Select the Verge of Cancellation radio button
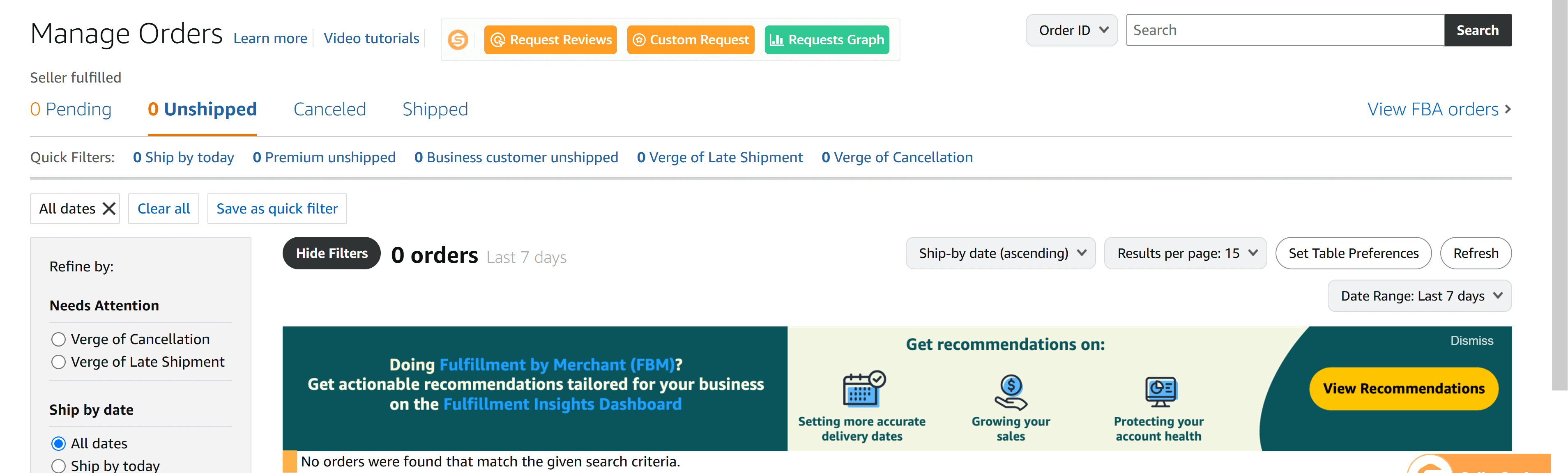The image size is (1568, 473). pyautogui.click(x=58, y=339)
